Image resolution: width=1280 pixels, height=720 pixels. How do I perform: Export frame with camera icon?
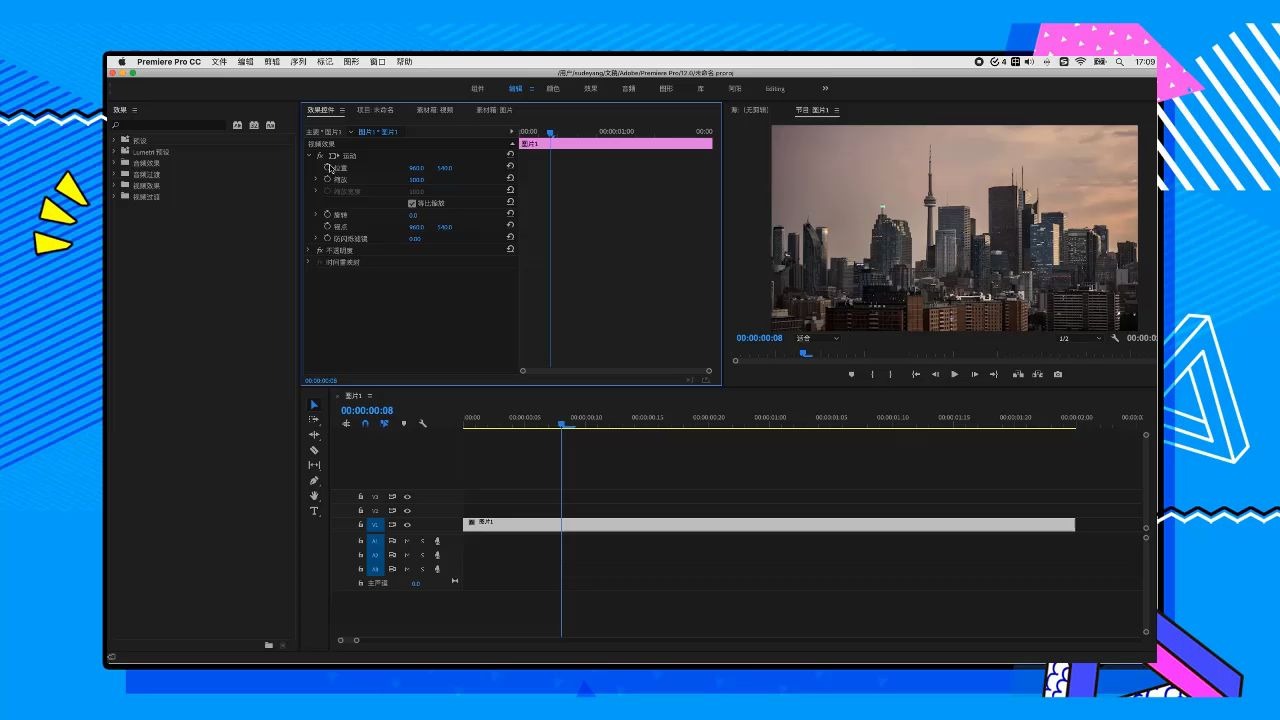pos(1058,375)
